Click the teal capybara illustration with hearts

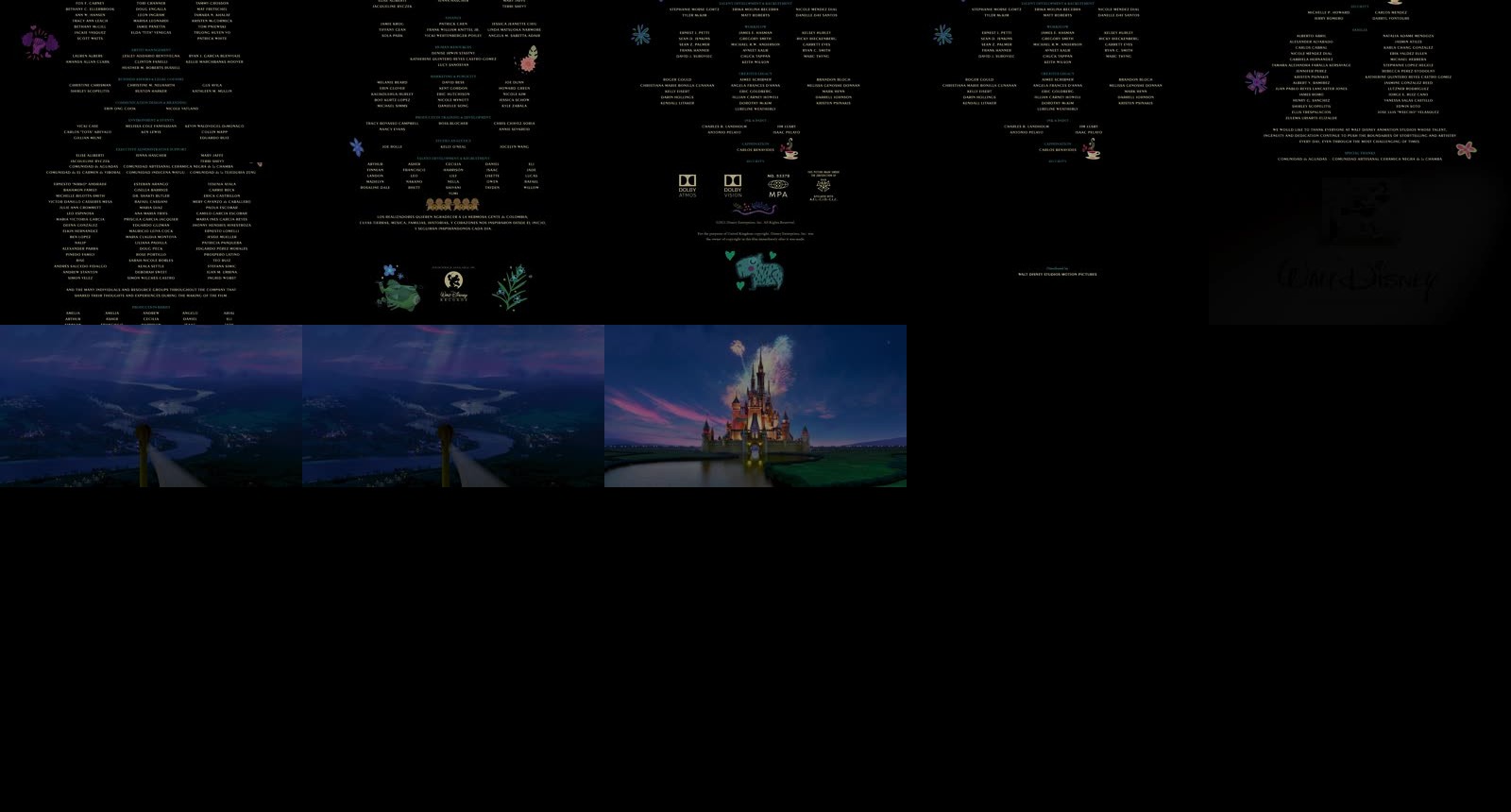[755, 269]
